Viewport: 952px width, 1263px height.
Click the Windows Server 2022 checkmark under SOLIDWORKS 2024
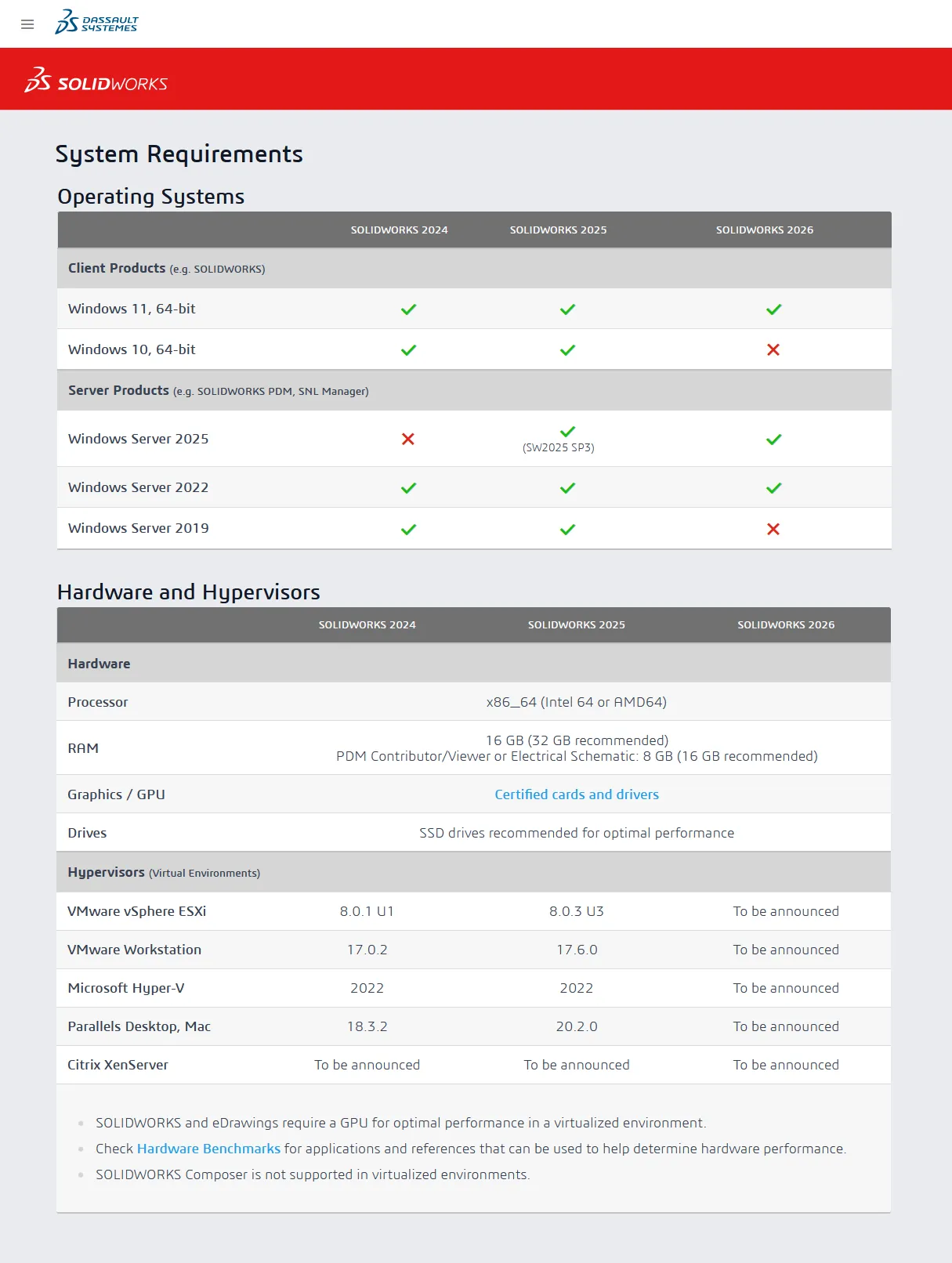tap(408, 488)
